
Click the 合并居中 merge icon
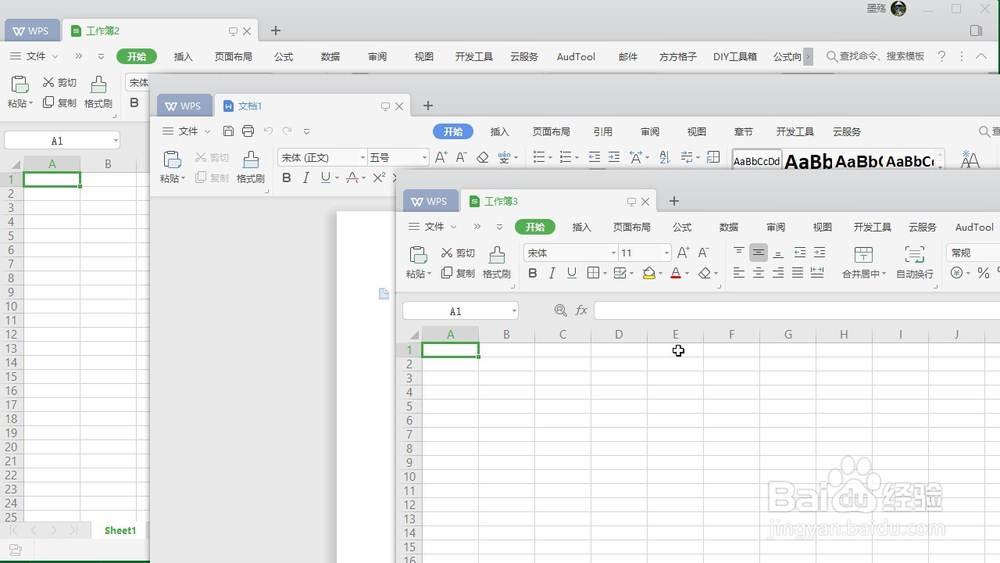pyautogui.click(x=863, y=255)
